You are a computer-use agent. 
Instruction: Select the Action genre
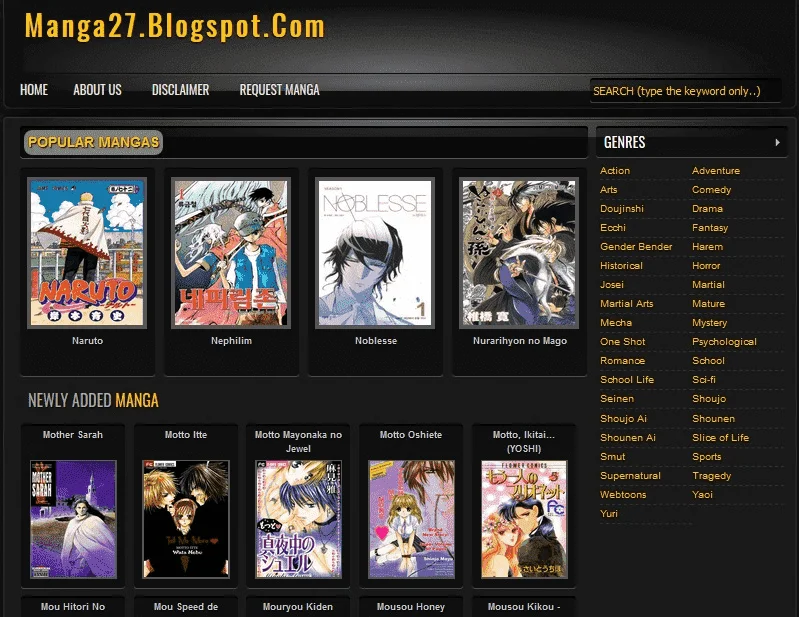pos(615,171)
